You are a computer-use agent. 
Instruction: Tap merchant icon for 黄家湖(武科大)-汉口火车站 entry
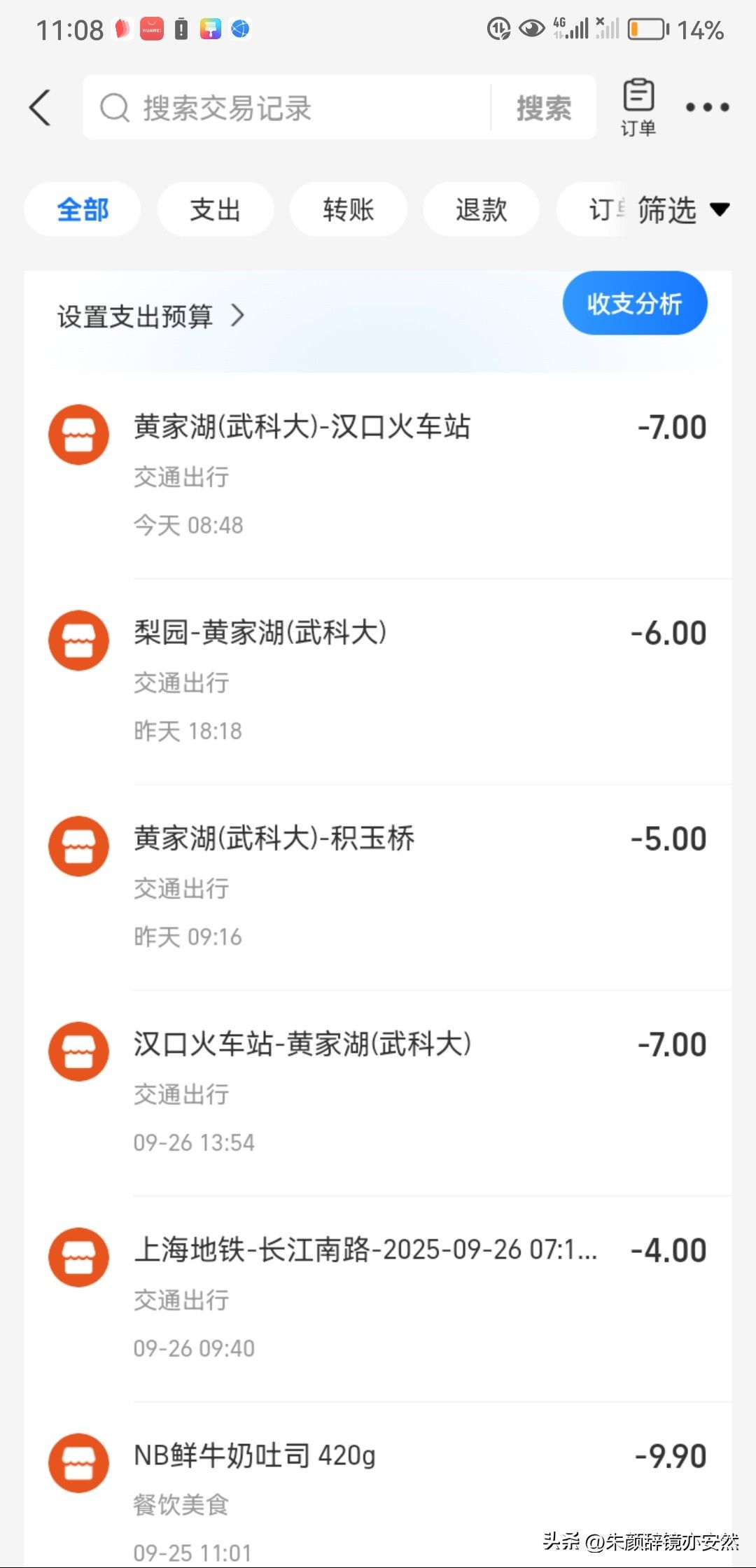click(x=78, y=435)
